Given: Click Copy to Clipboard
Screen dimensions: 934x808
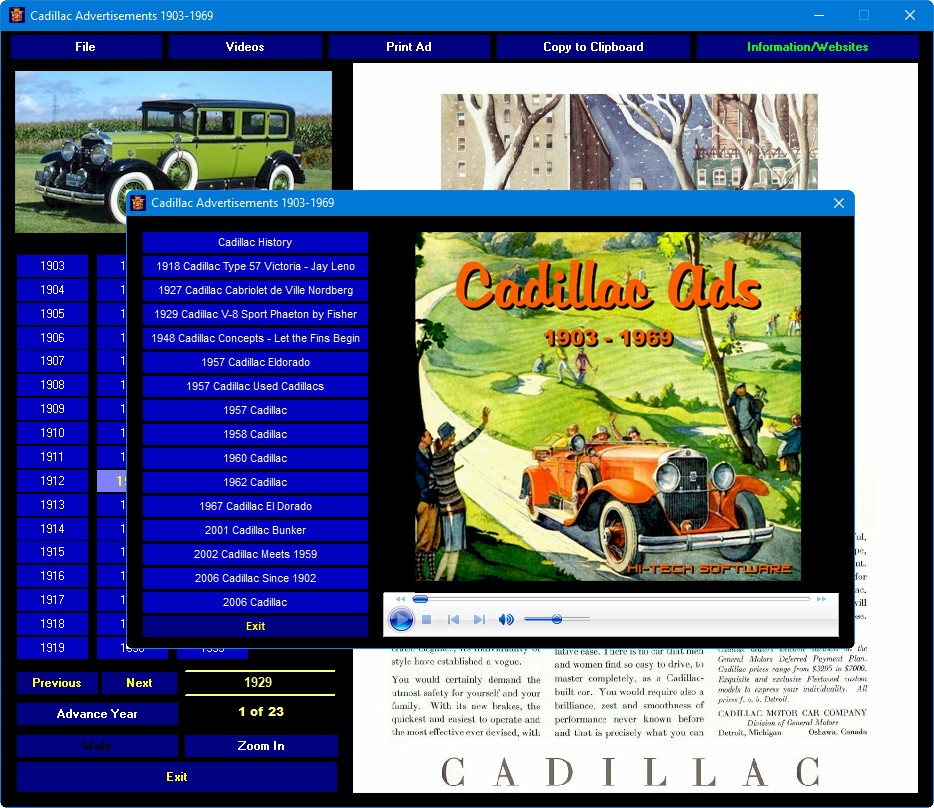Looking at the screenshot, I should 593,47.
